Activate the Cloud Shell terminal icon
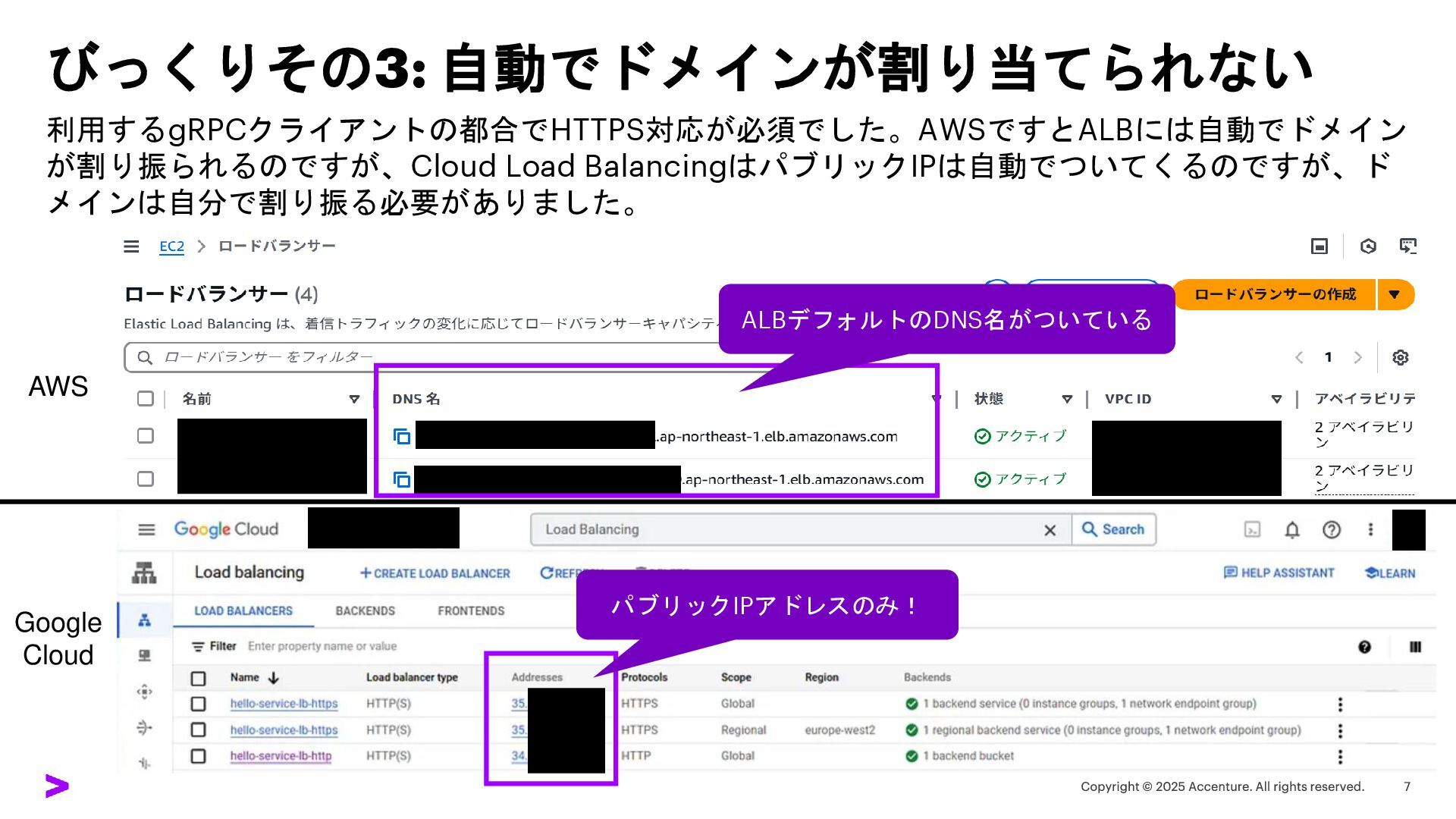The width and height of the screenshot is (1456, 819). (1252, 530)
